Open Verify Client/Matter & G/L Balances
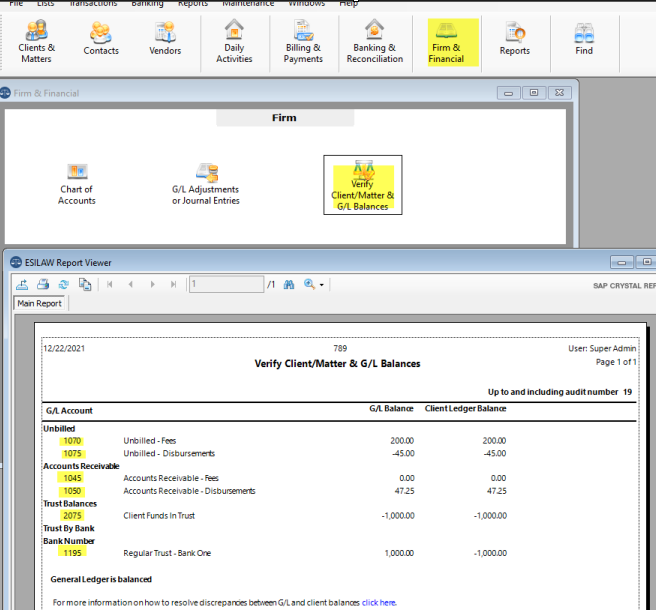Screen dimensions: 656x610 pos(363,185)
